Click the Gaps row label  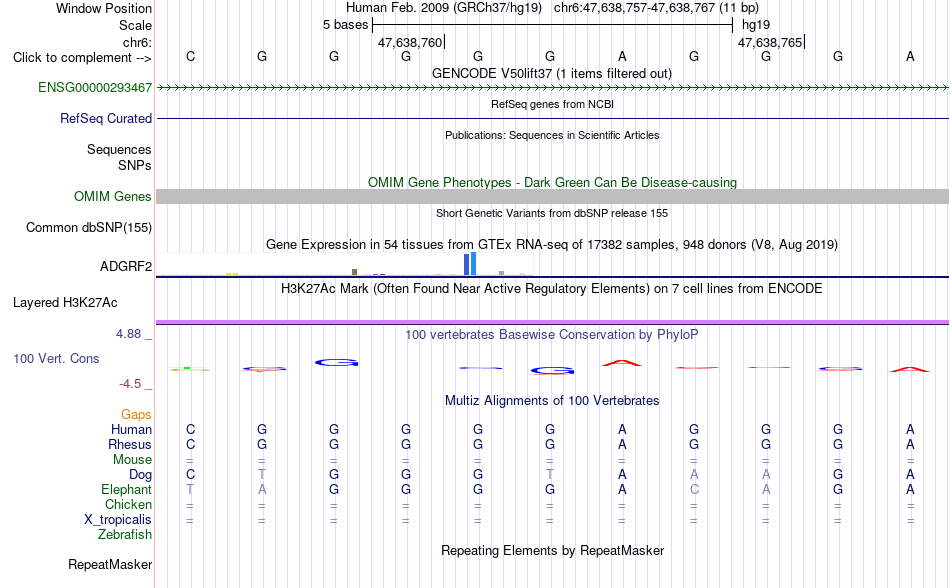click(136, 415)
